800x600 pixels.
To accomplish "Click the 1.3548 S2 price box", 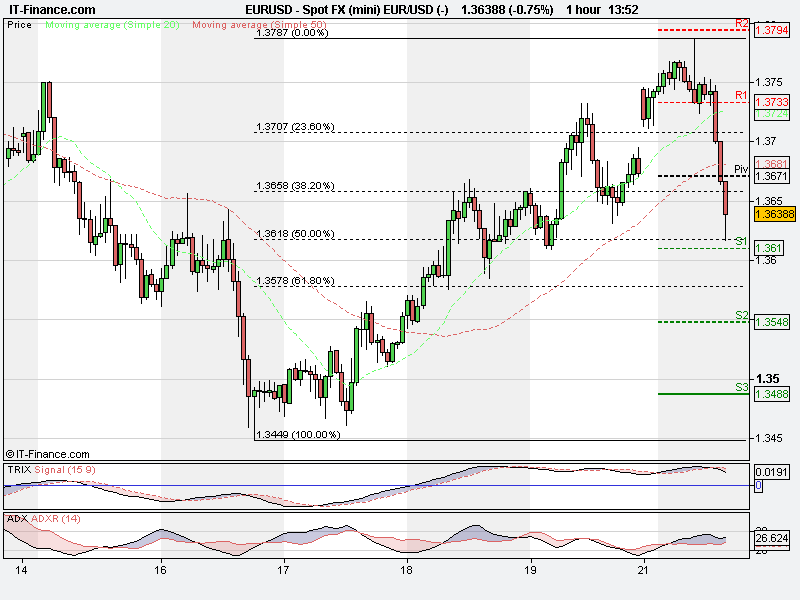I will point(772,322).
